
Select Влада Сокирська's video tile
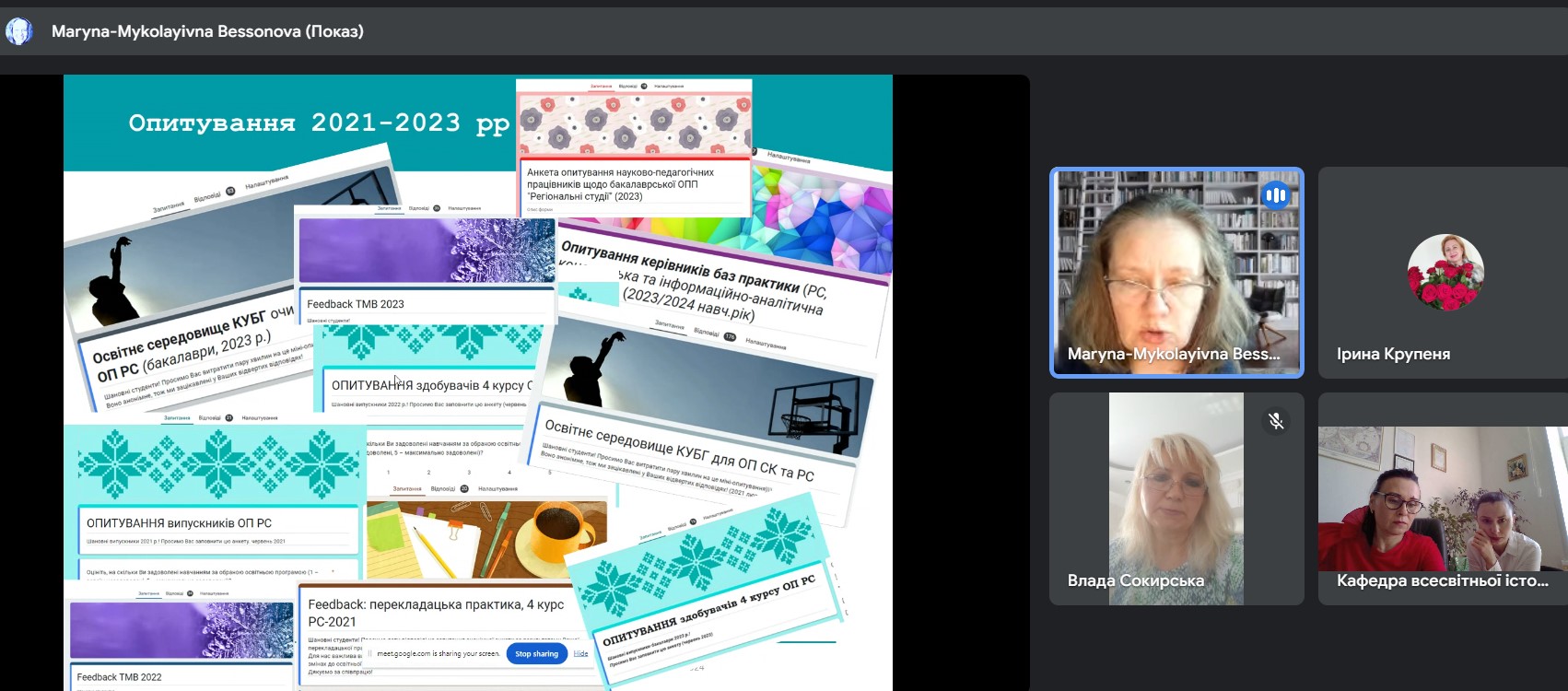tap(1176, 498)
